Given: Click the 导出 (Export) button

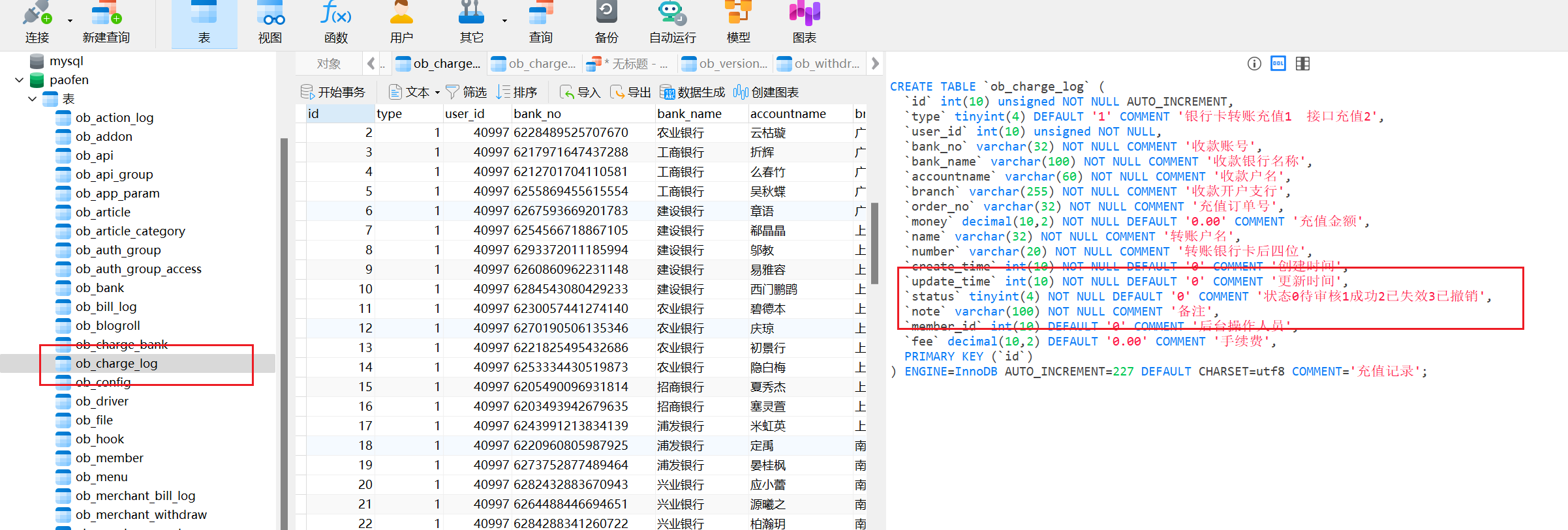Looking at the screenshot, I should click(x=630, y=93).
